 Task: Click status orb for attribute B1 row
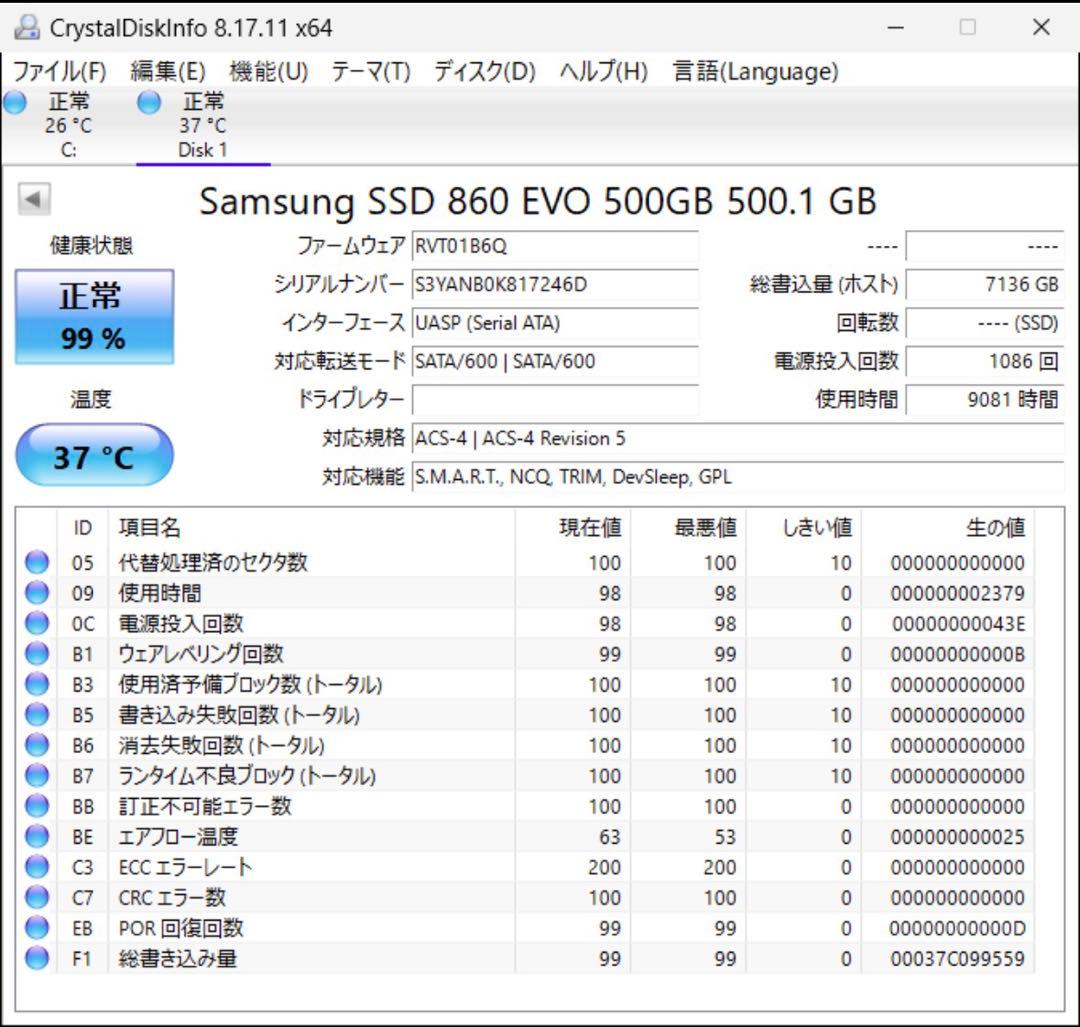37,653
